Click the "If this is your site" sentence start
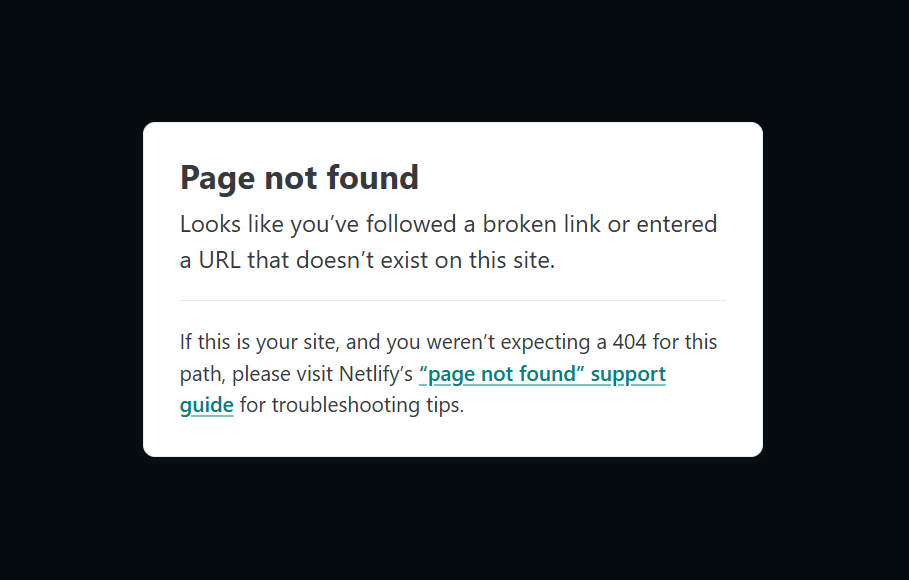The image size is (909, 580). 259,342
